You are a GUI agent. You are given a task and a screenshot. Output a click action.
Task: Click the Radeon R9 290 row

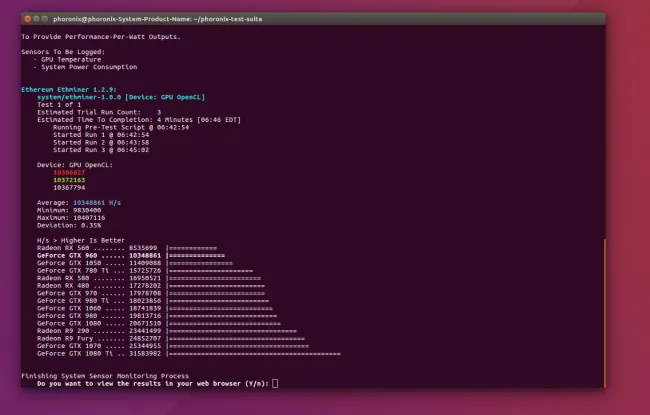(167, 331)
